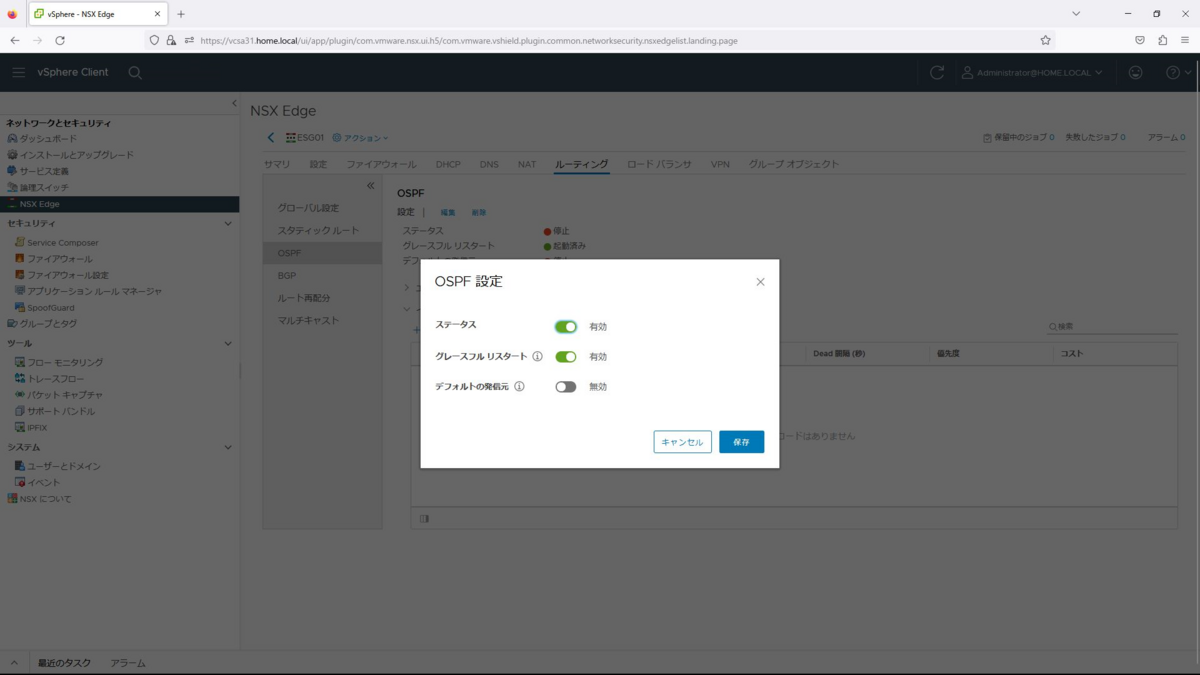This screenshot has height=675, width=1200.
Task: Switch to the サマリ tab
Action: [277, 164]
